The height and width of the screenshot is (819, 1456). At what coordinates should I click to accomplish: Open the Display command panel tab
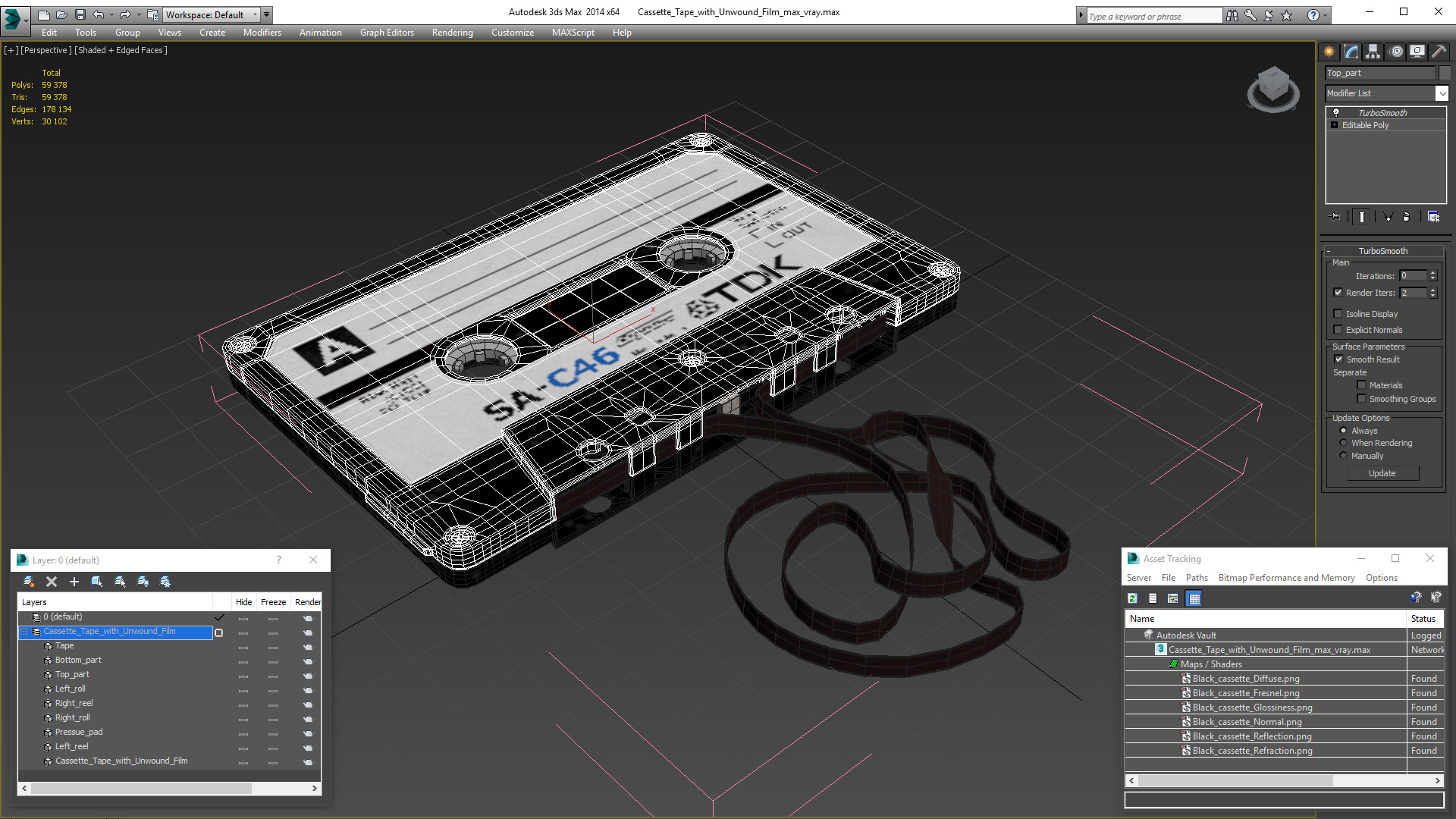(1417, 52)
